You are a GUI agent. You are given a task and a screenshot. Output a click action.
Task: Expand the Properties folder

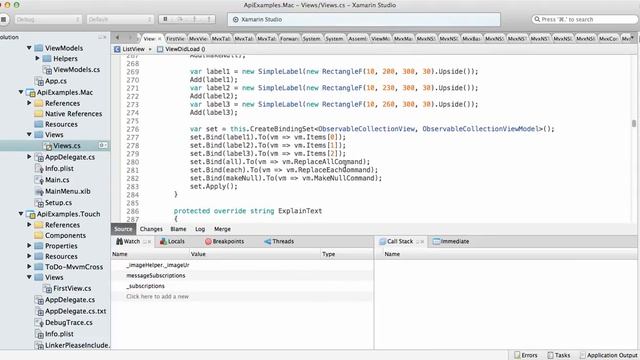(29, 246)
